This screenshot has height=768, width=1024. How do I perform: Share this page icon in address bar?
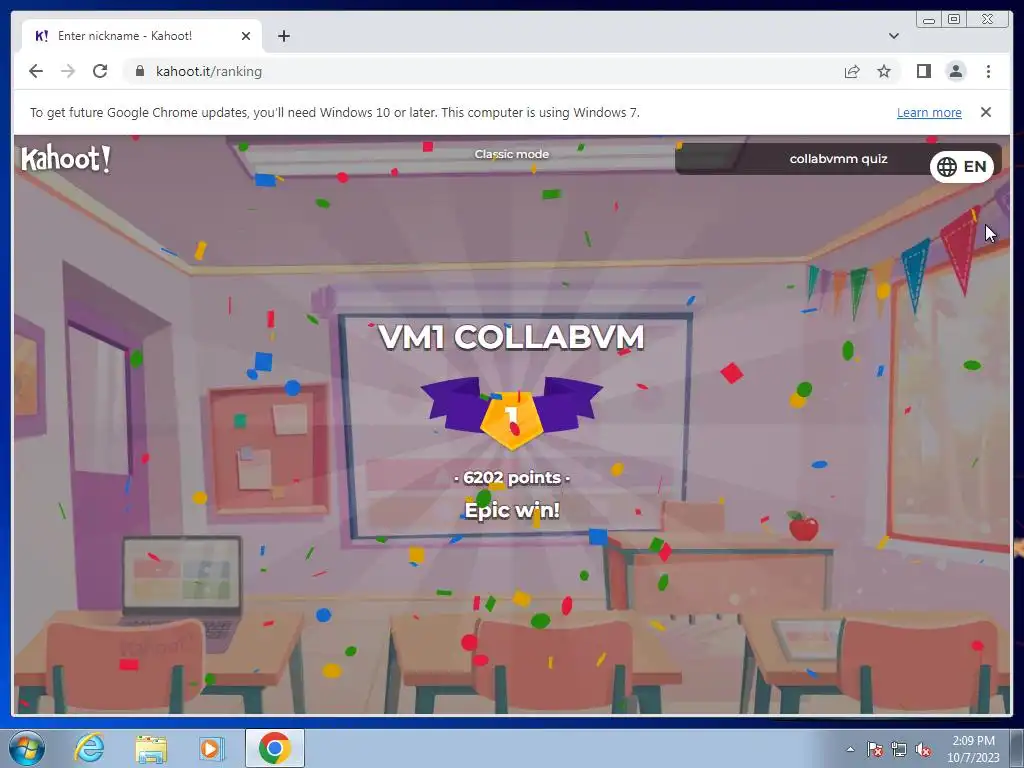[852, 71]
